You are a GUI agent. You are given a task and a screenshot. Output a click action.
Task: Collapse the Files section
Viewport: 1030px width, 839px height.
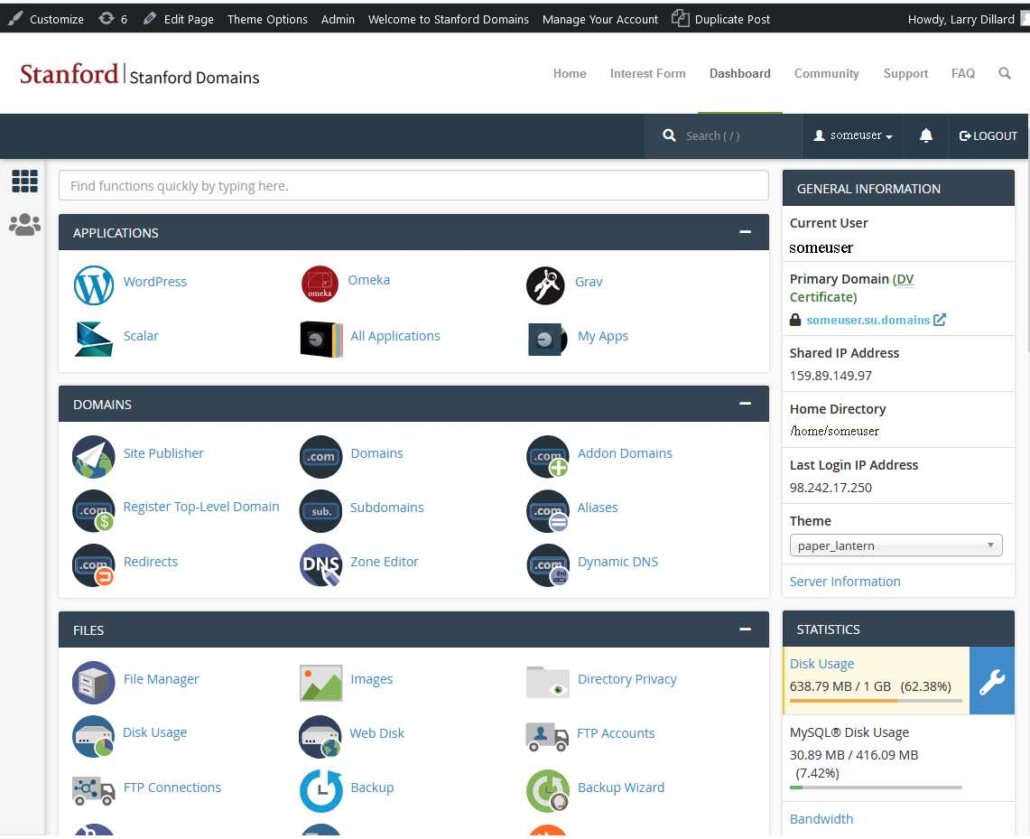[x=745, y=629]
